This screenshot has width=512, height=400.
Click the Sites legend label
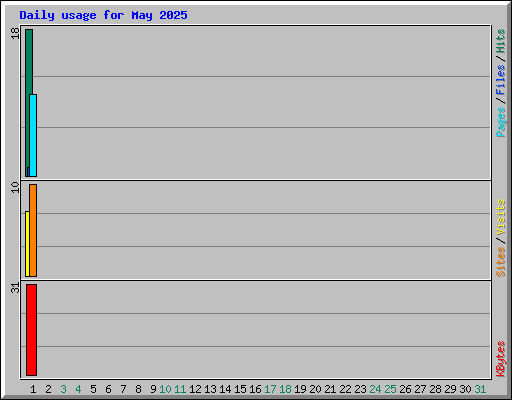pos(500,262)
